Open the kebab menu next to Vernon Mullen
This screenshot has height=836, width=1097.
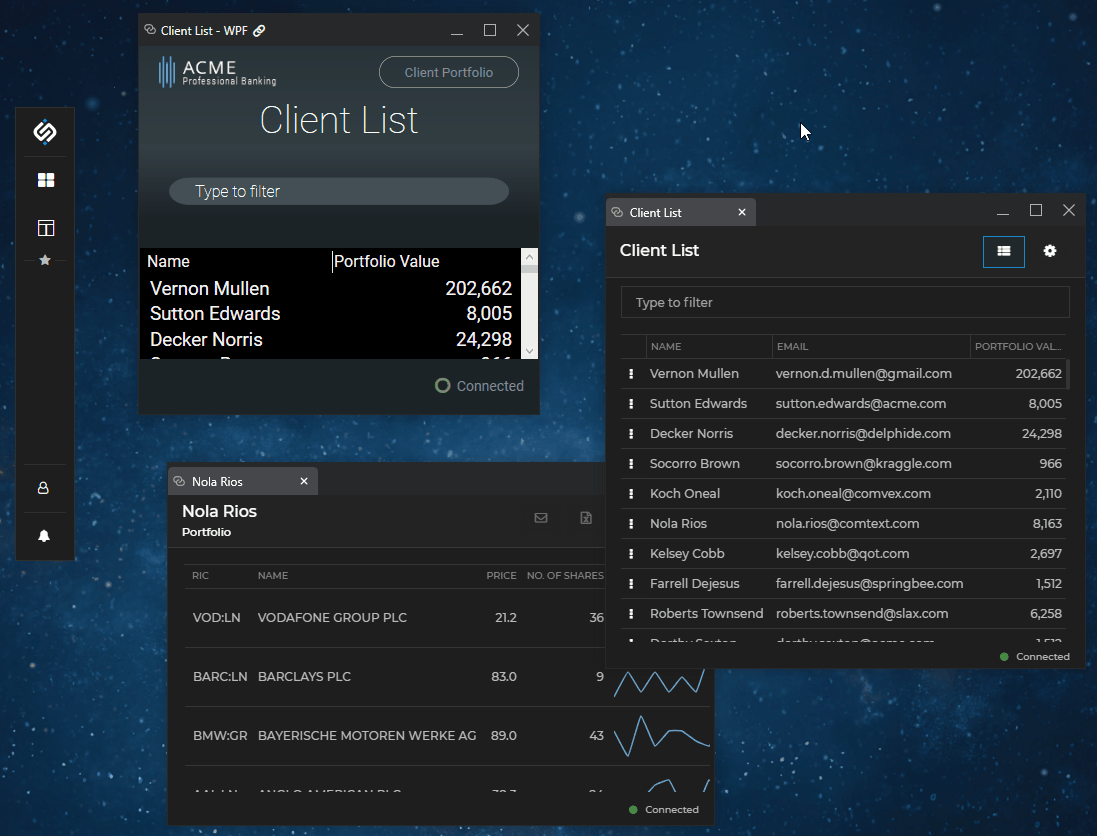[629, 373]
